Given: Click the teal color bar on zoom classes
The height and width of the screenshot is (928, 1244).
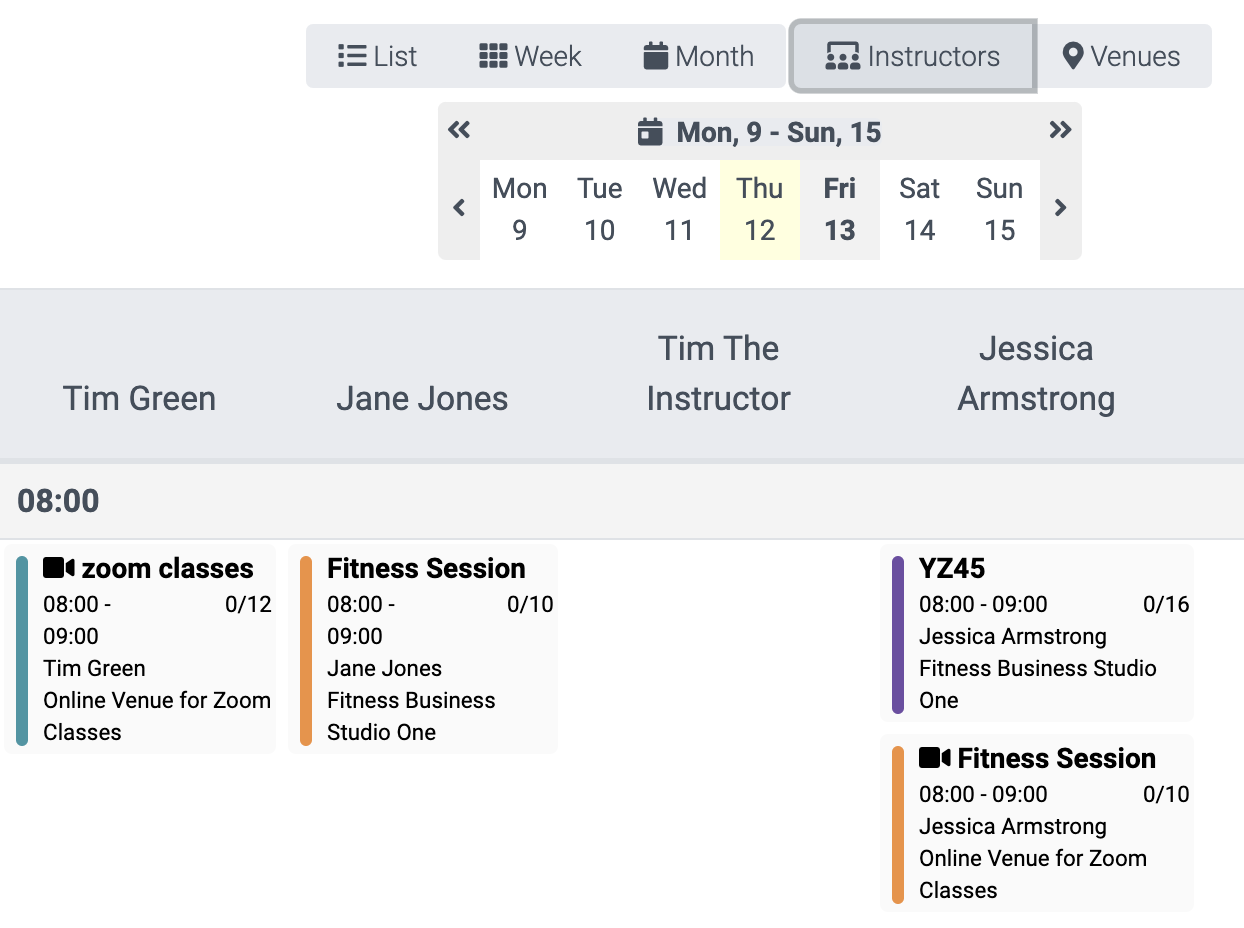Looking at the screenshot, I should 20,648.
